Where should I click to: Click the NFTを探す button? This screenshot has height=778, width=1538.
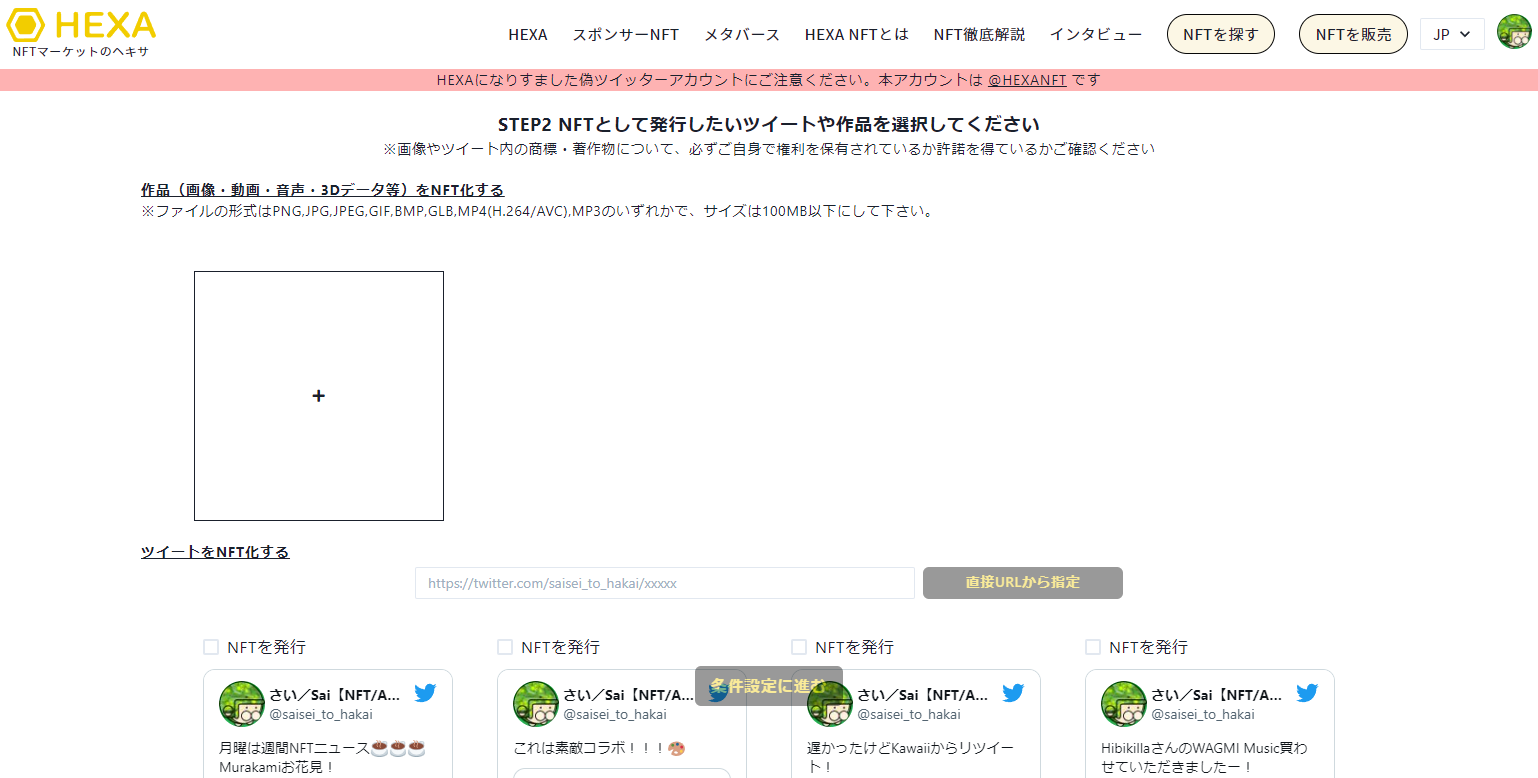[1221, 34]
